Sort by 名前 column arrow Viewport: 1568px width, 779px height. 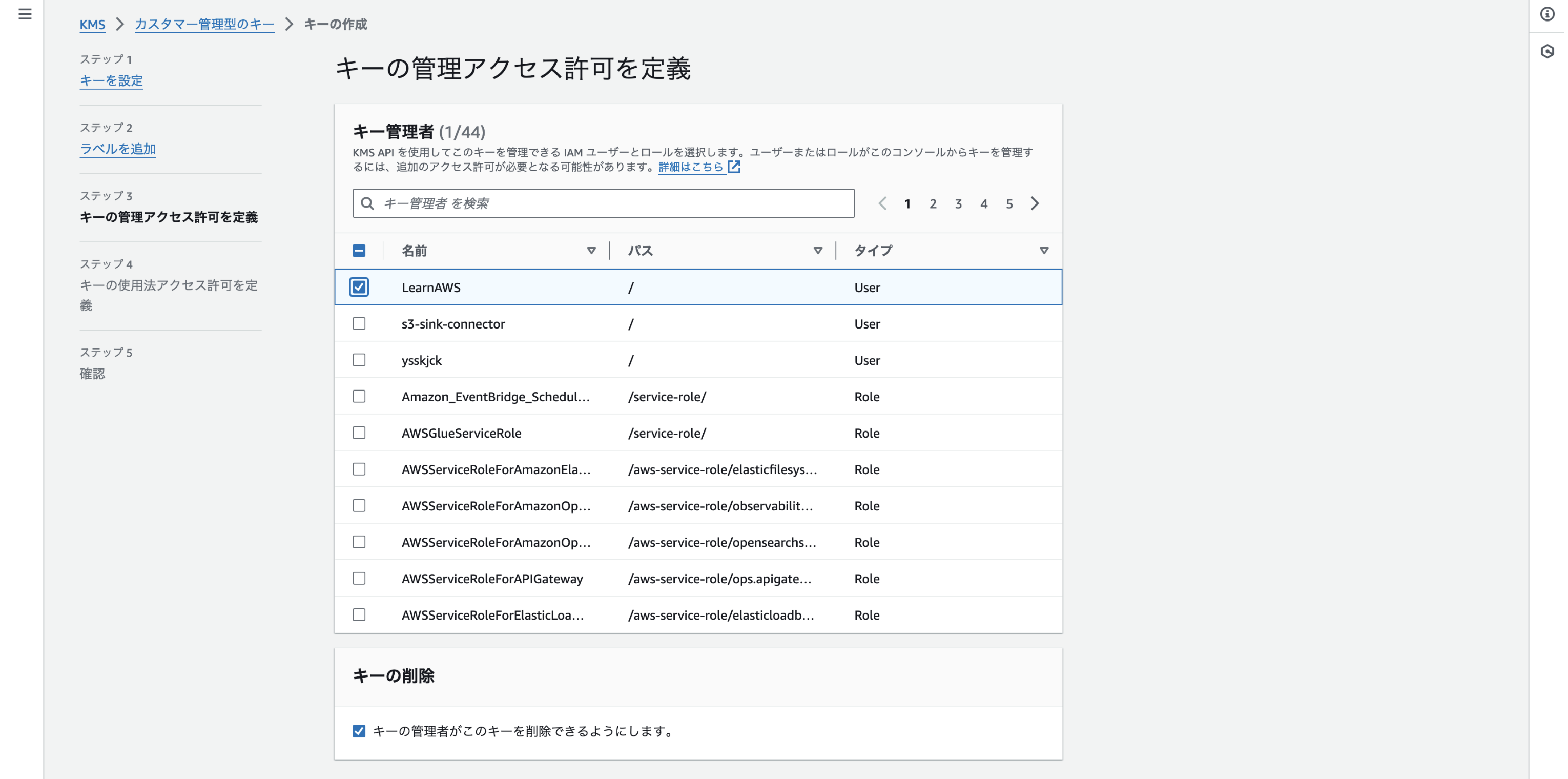click(591, 251)
